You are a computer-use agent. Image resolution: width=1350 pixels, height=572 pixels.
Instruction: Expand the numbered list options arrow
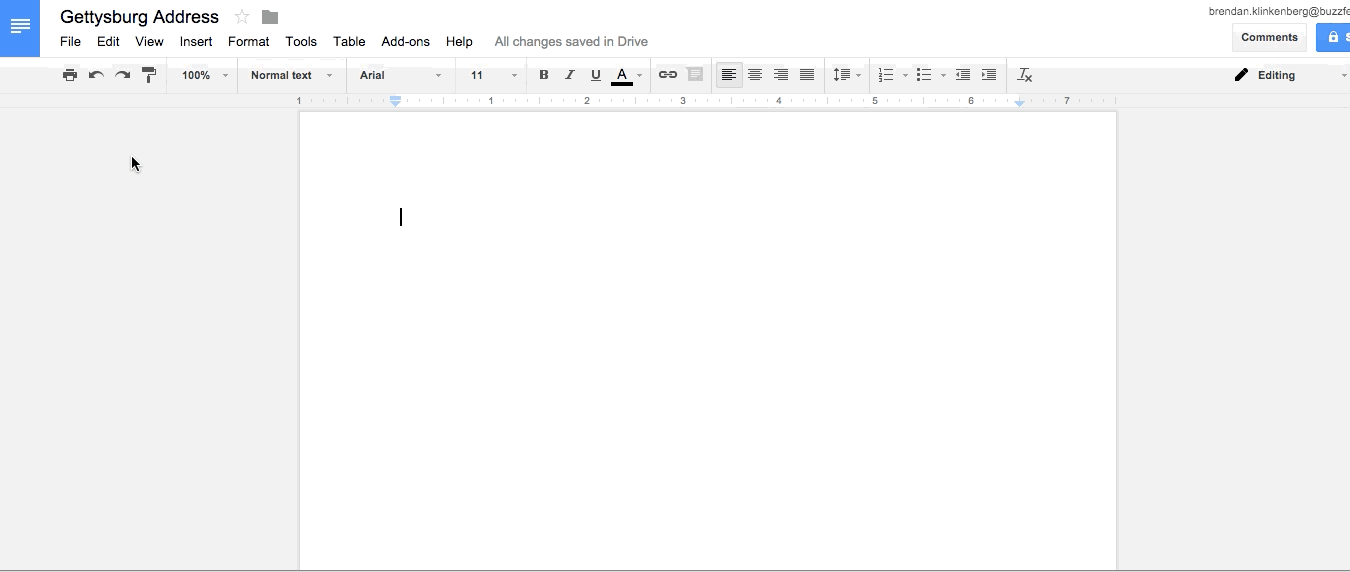(x=905, y=76)
